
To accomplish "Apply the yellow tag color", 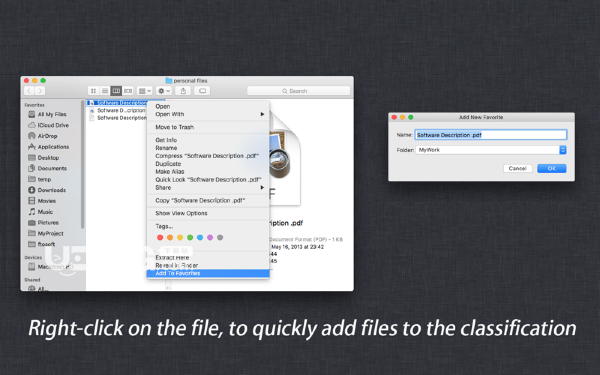I will point(180,238).
